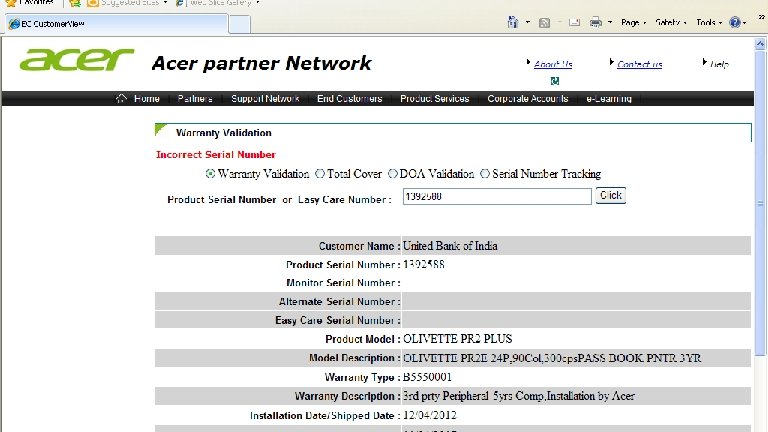Open the Product Services menu
The height and width of the screenshot is (432, 768).
click(x=434, y=98)
